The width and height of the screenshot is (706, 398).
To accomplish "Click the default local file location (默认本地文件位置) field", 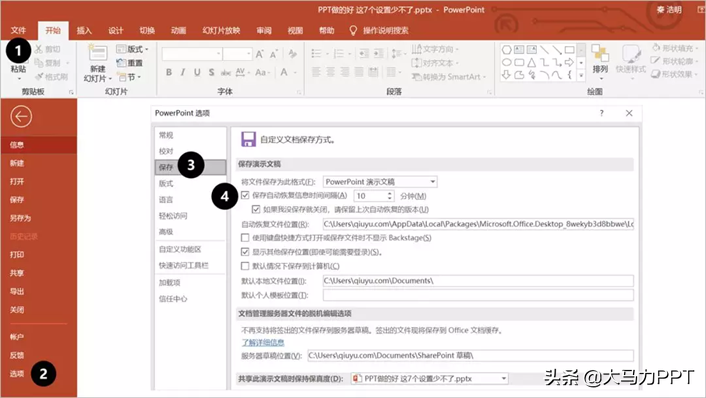I will (x=478, y=280).
